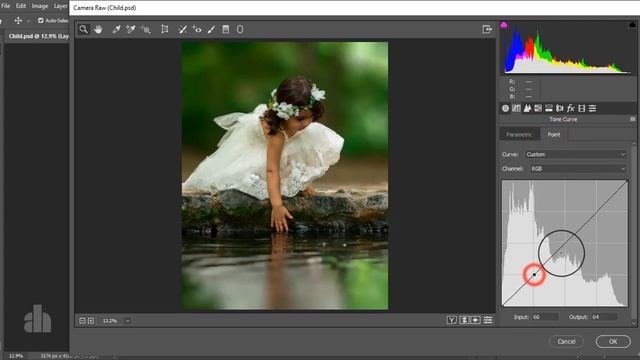The height and width of the screenshot is (360, 640).
Task: Select the curve control point at input 66
Action: tap(534, 275)
